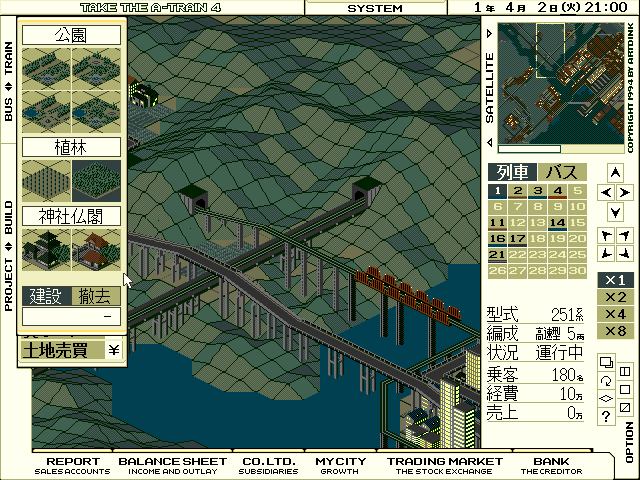Open the BANK creditor menu

click(x=544, y=465)
